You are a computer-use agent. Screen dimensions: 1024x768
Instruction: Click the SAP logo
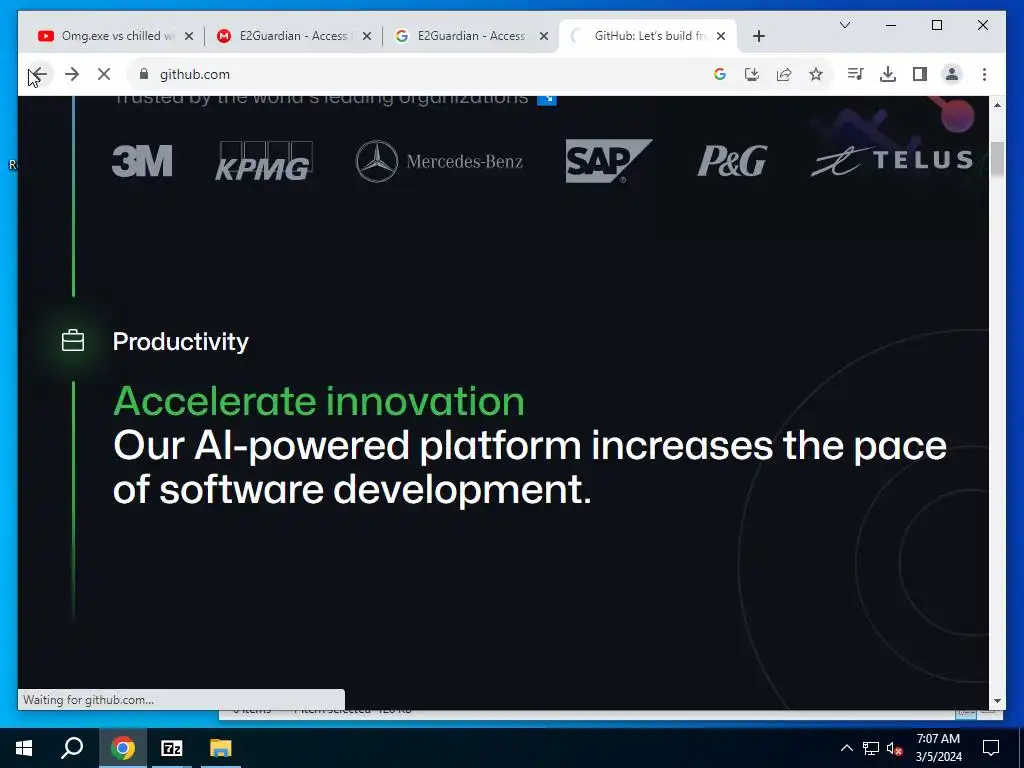(609, 161)
